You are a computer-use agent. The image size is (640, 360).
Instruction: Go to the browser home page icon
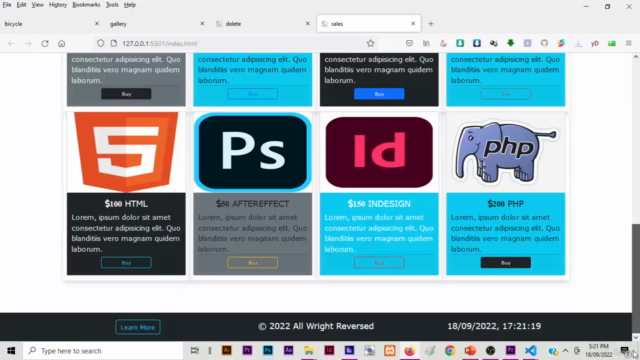coord(62,43)
